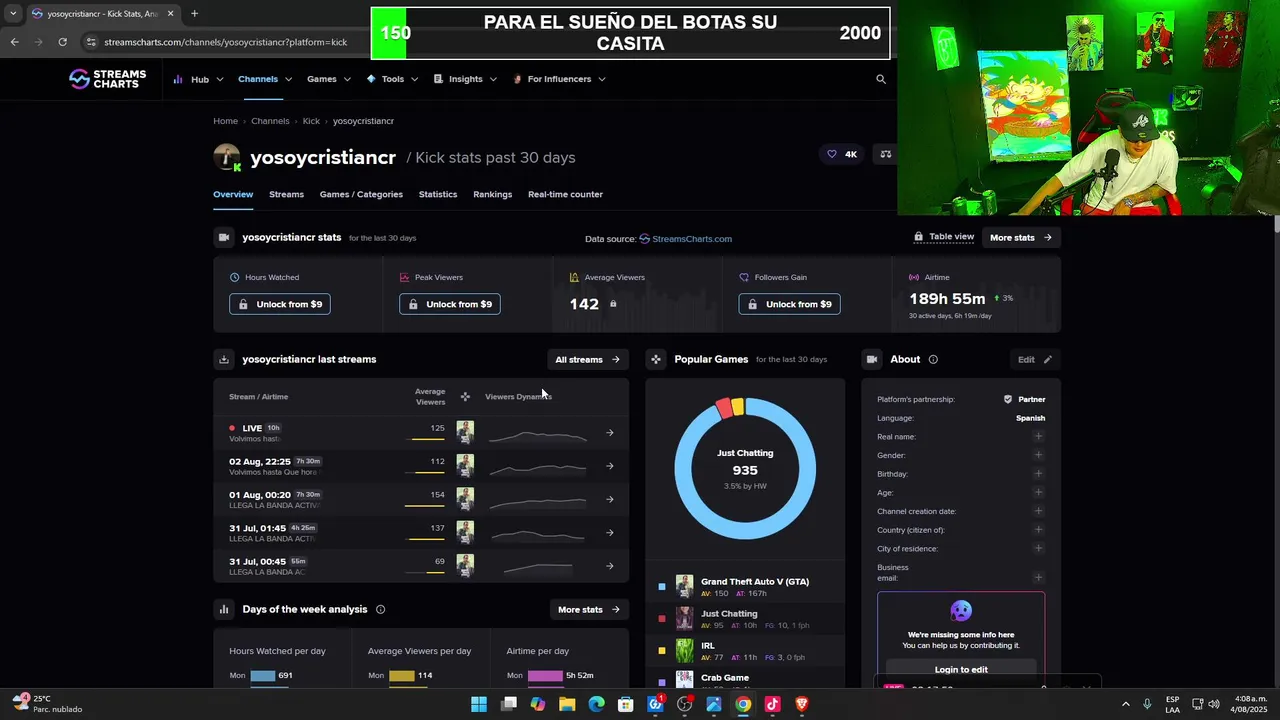This screenshot has height=720, width=1280.
Task: Switch to the Statistics tab
Action: [438, 194]
